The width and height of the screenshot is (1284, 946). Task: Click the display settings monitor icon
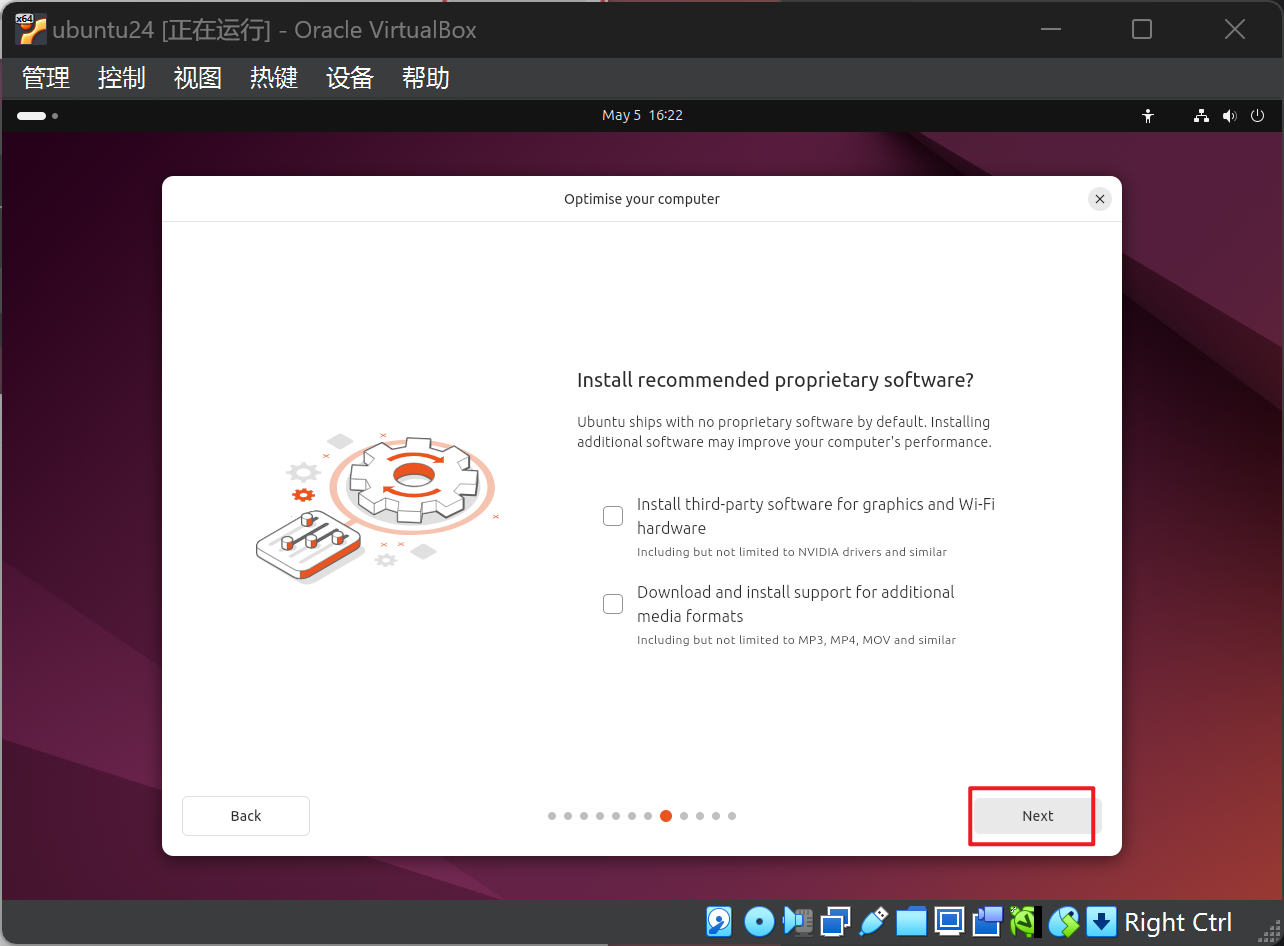[949, 921]
